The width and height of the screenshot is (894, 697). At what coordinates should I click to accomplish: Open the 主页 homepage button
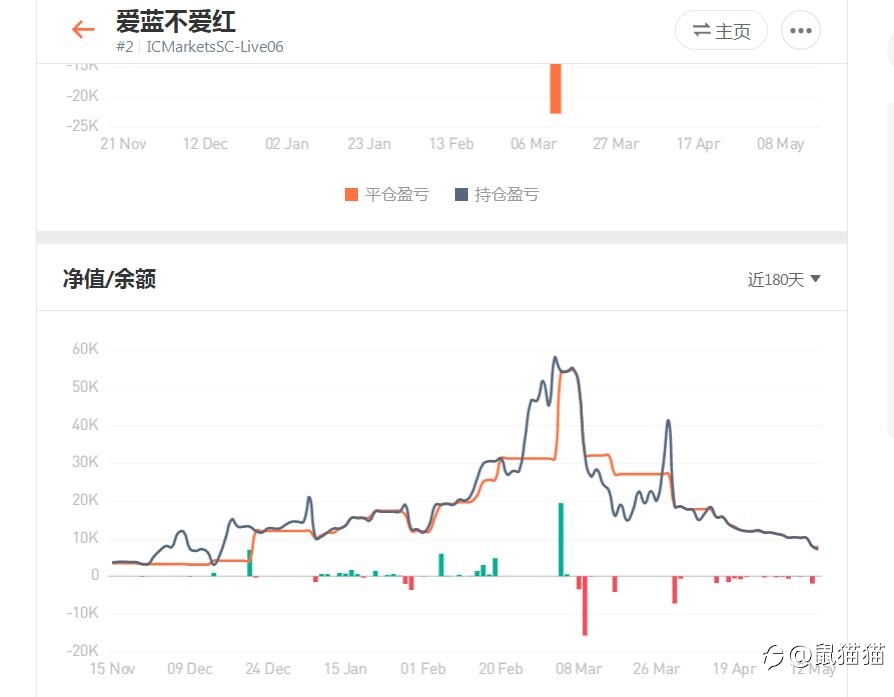tap(721, 30)
